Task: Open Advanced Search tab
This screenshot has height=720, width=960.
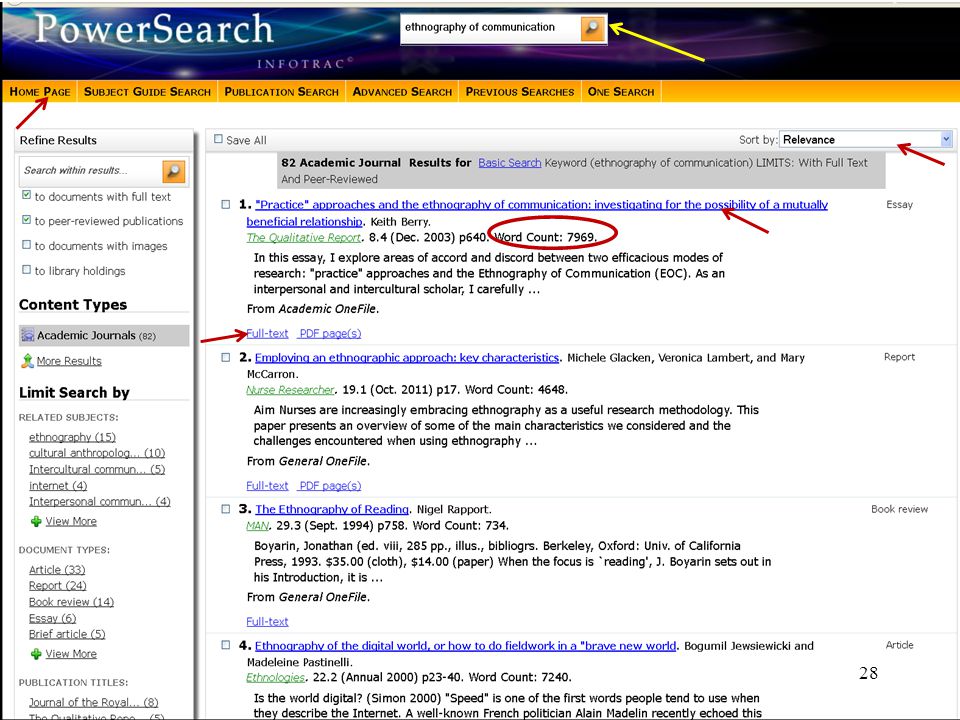Action: [x=402, y=92]
